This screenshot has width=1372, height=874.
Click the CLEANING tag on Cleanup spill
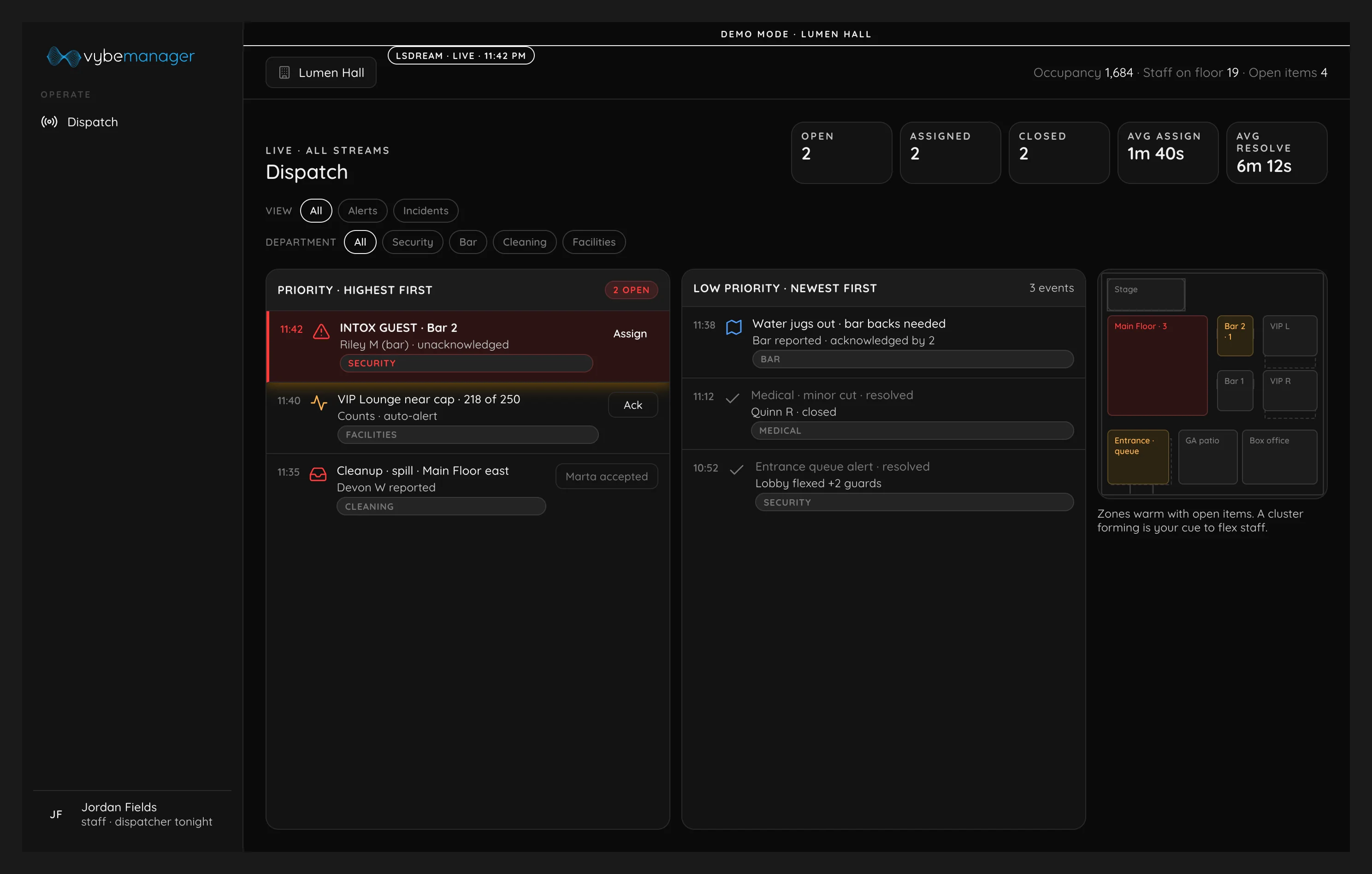point(441,506)
